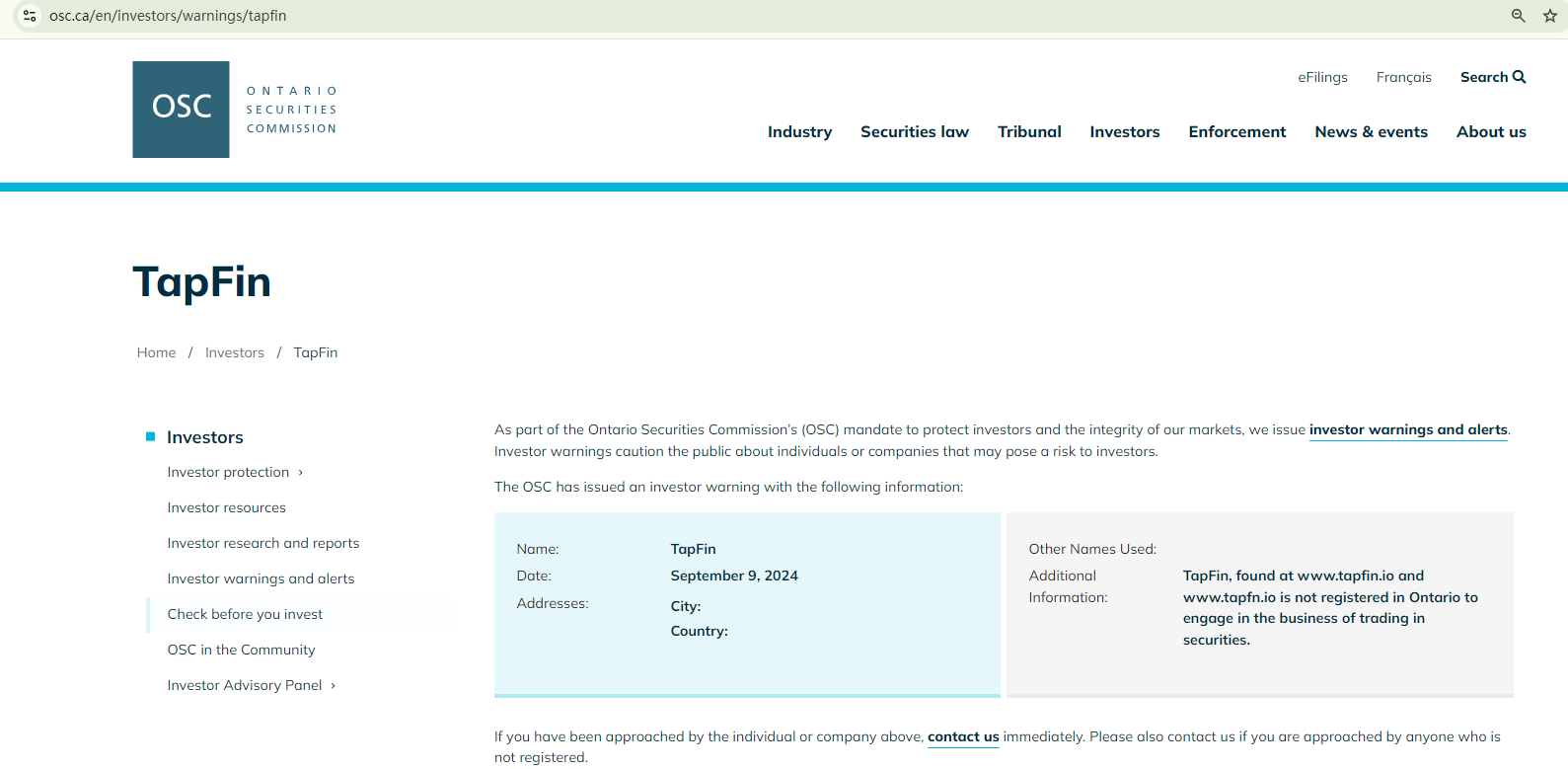Click the date September 9, 2024
This screenshot has height=769, width=1568.
coord(734,576)
